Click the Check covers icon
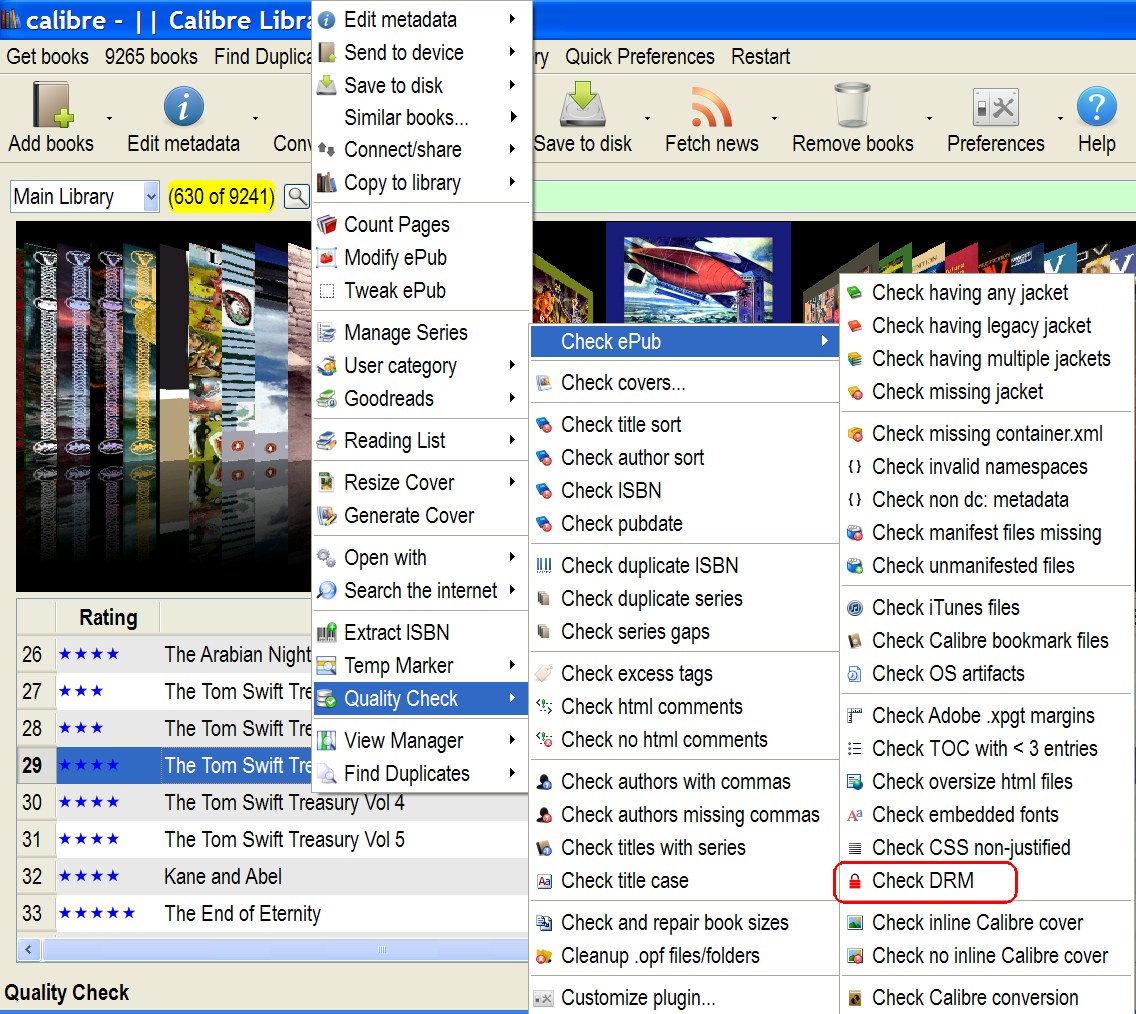The image size is (1136, 1014). click(544, 382)
